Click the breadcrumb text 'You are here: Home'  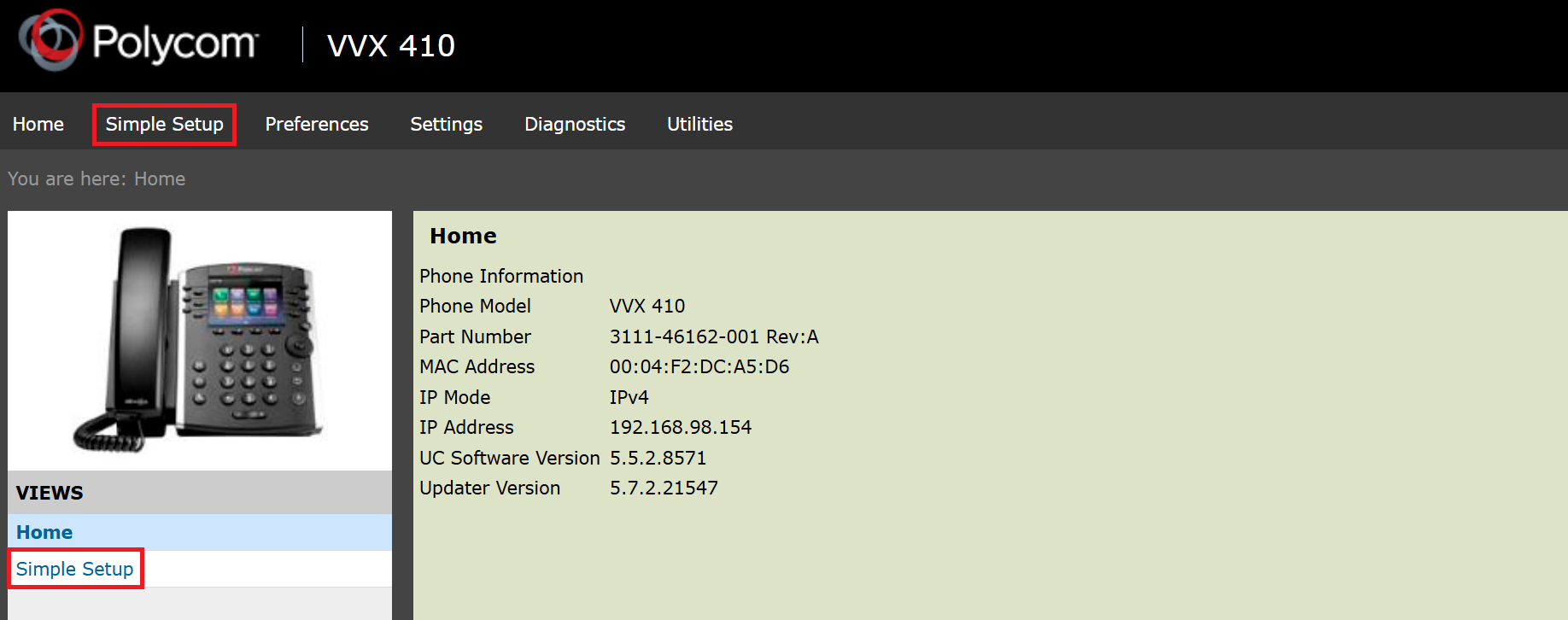[x=97, y=178]
